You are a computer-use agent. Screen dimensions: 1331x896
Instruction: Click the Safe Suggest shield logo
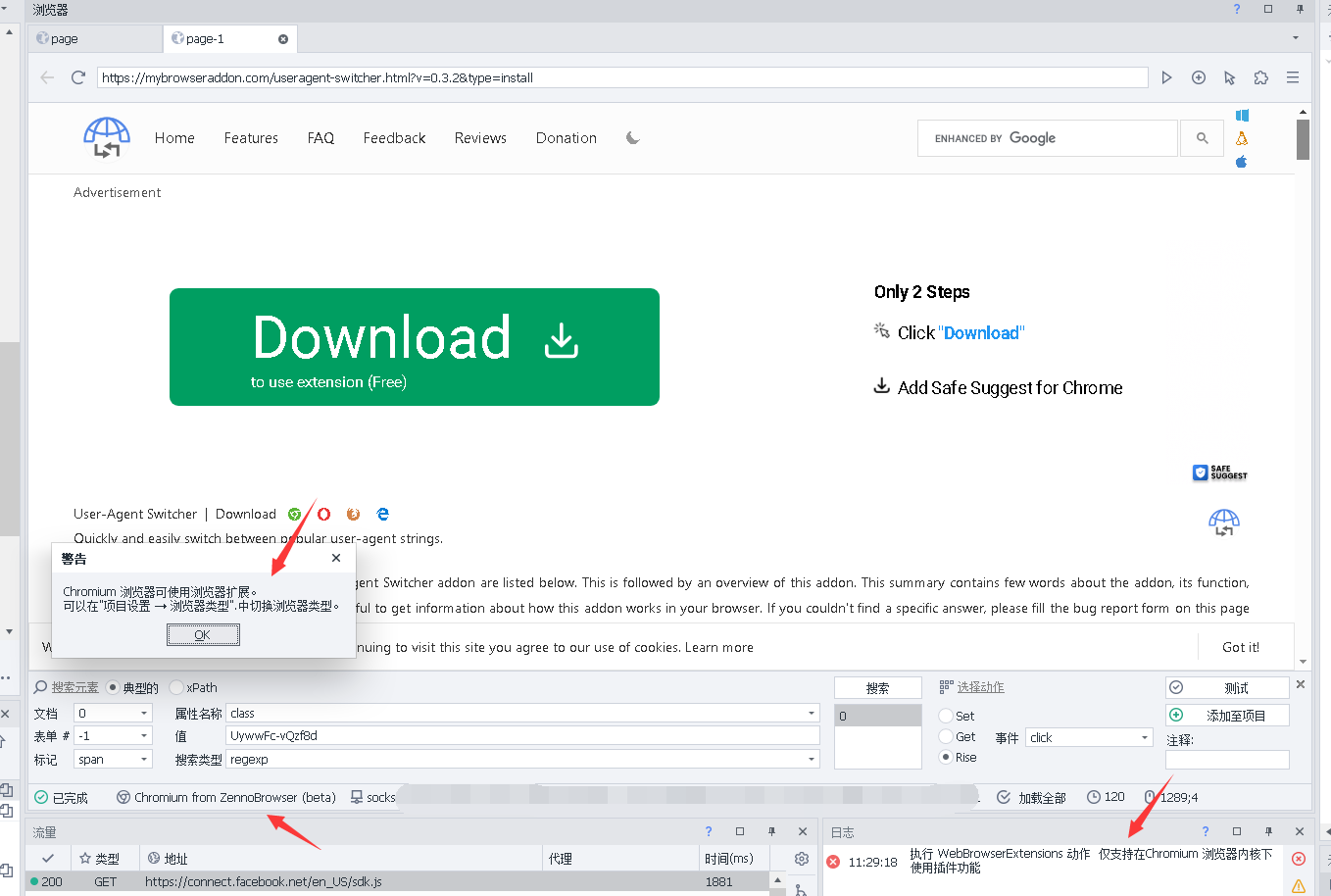[x=1219, y=473]
